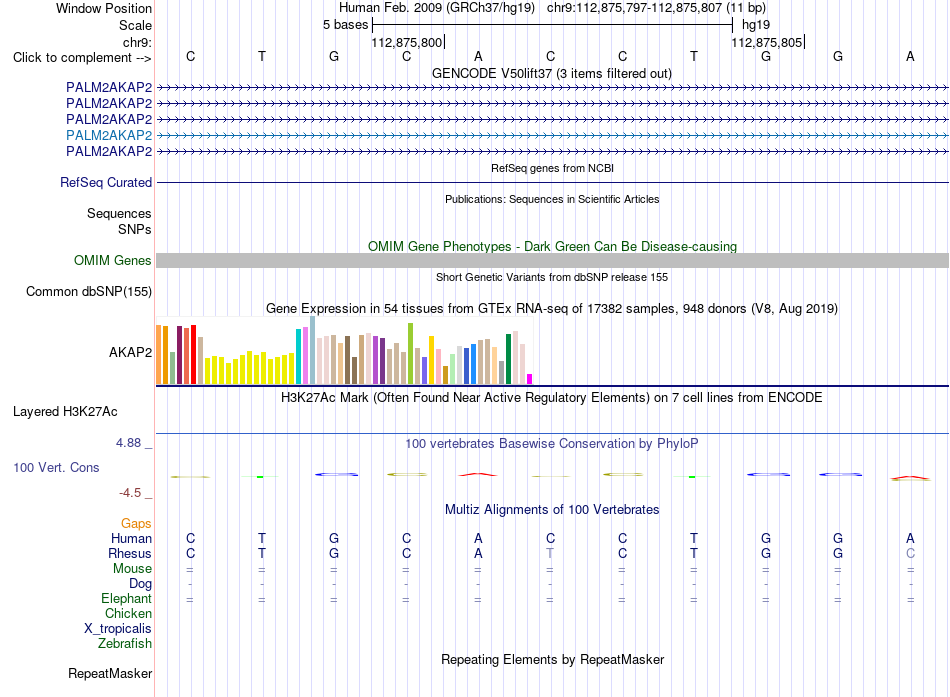
Task: Click the faded C in Rhesus row
Action: pyautogui.click(x=910, y=554)
